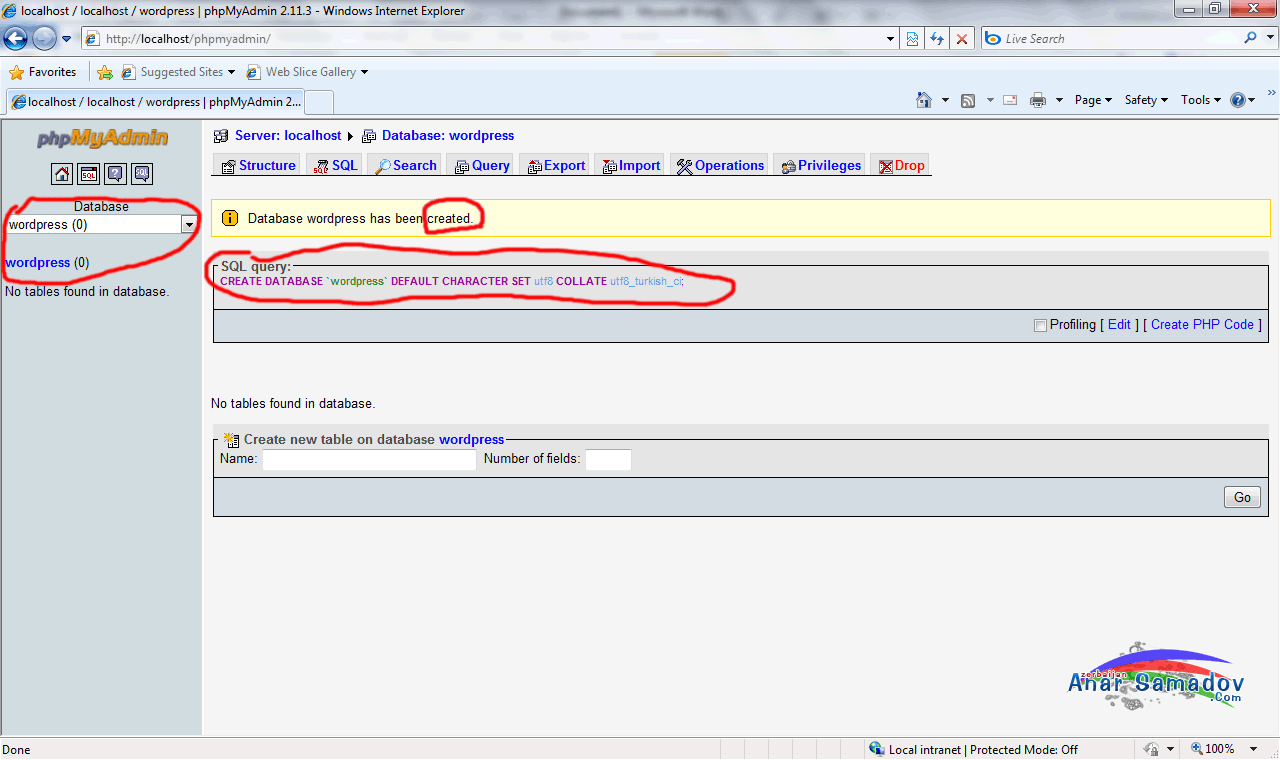
Task: Refresh the page with the Refresh icon
Action: pos(937,39)
